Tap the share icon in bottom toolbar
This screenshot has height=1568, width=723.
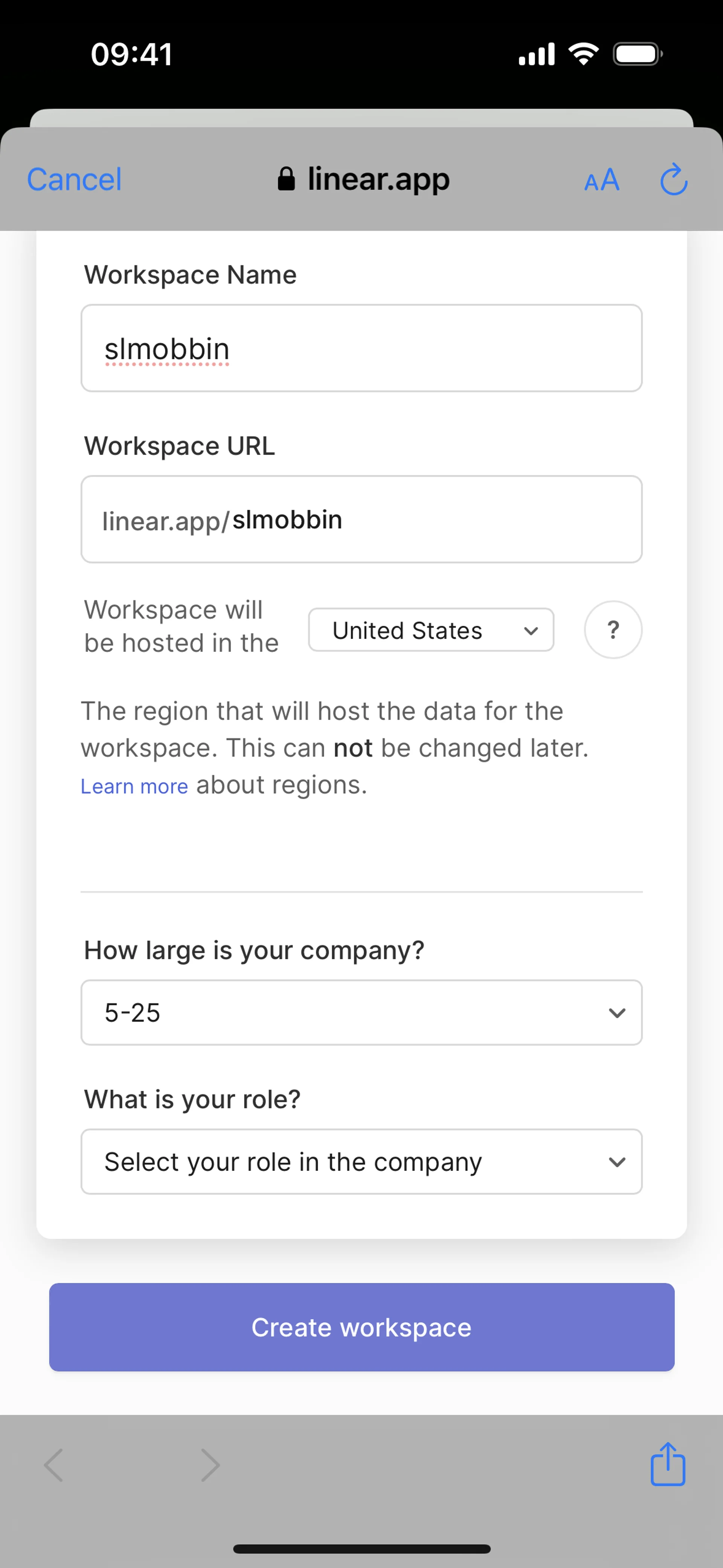click(x=668, y=1464)
